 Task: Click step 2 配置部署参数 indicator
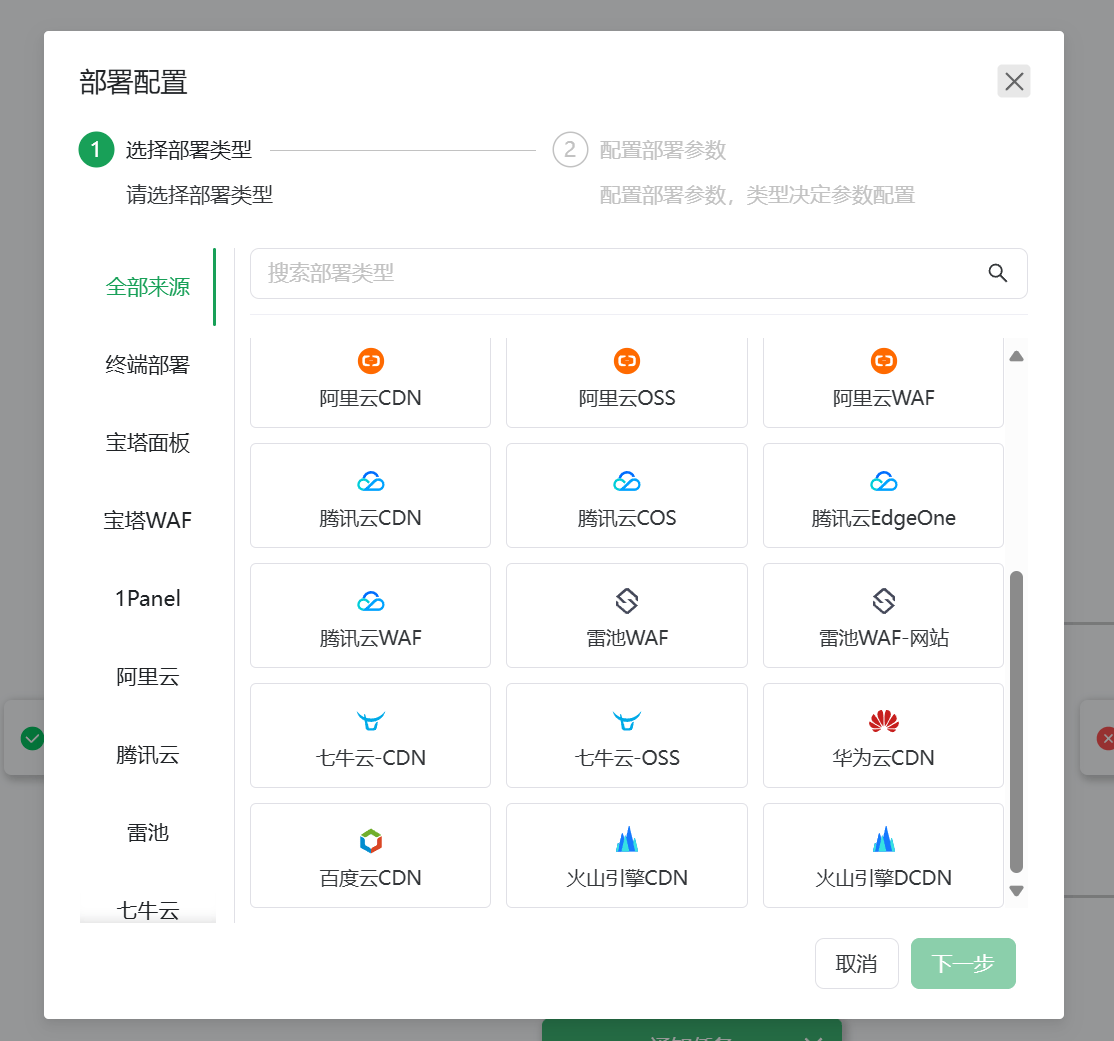[570, 150]
